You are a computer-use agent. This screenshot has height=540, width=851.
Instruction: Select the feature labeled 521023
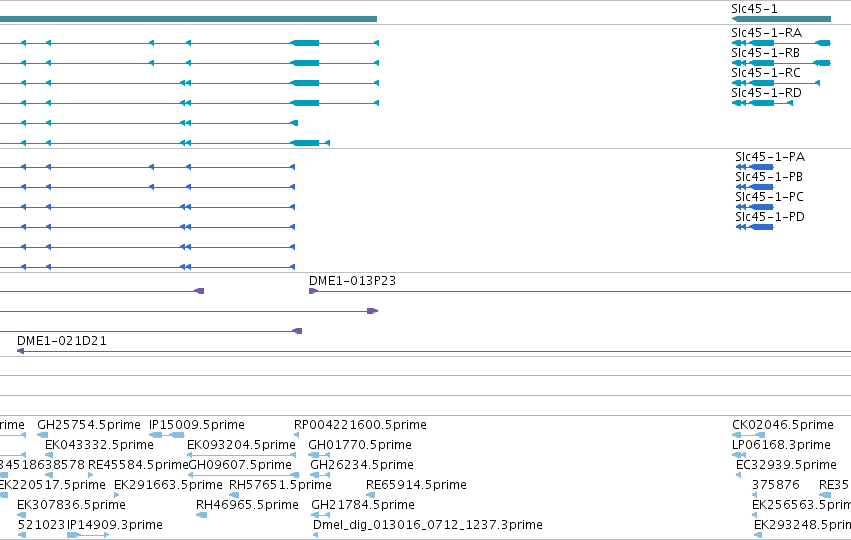[41, 525]
